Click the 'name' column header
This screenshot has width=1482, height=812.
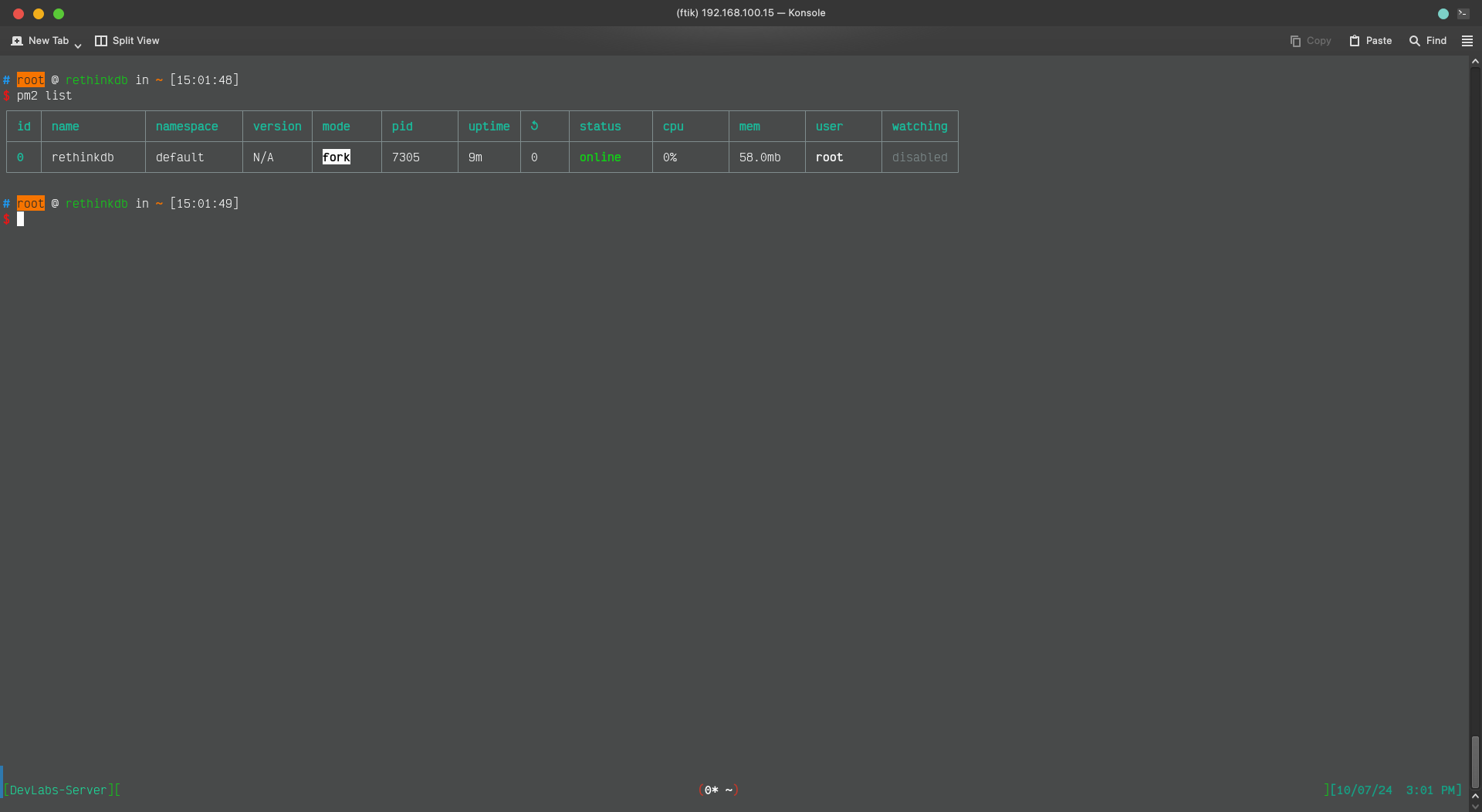tap(66, 127)
